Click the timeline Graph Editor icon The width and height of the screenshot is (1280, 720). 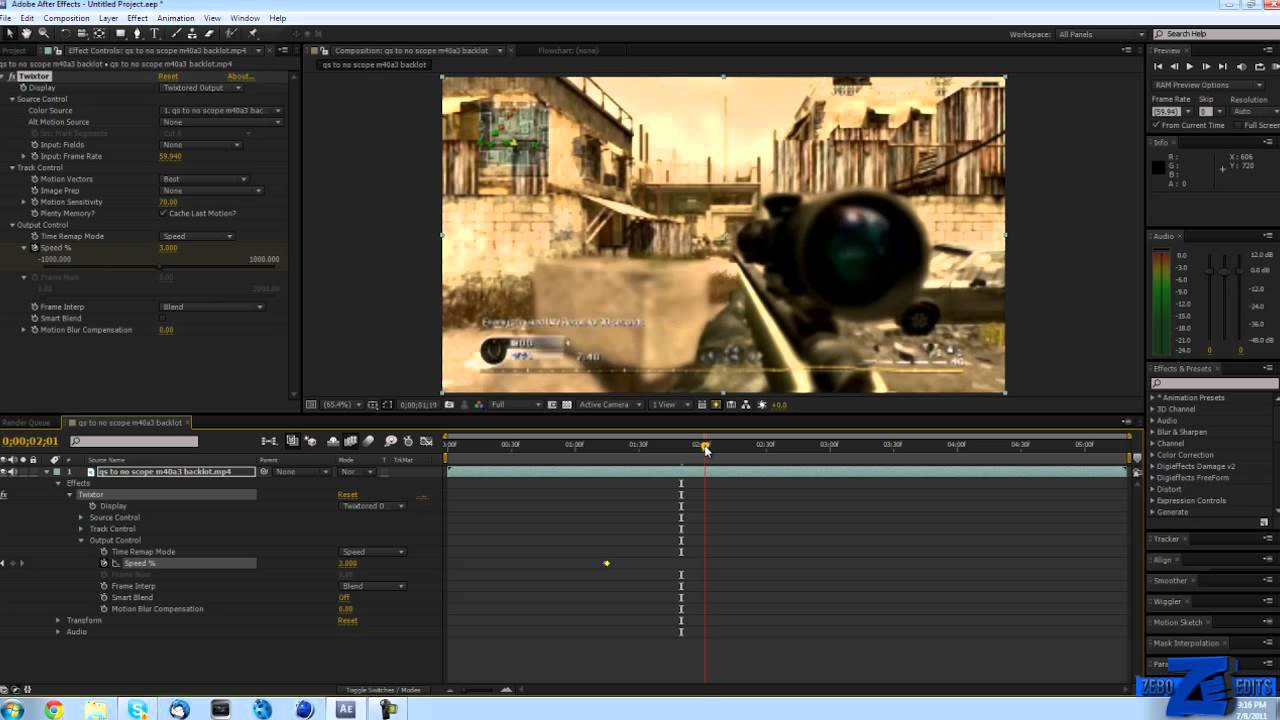[426, 441]
